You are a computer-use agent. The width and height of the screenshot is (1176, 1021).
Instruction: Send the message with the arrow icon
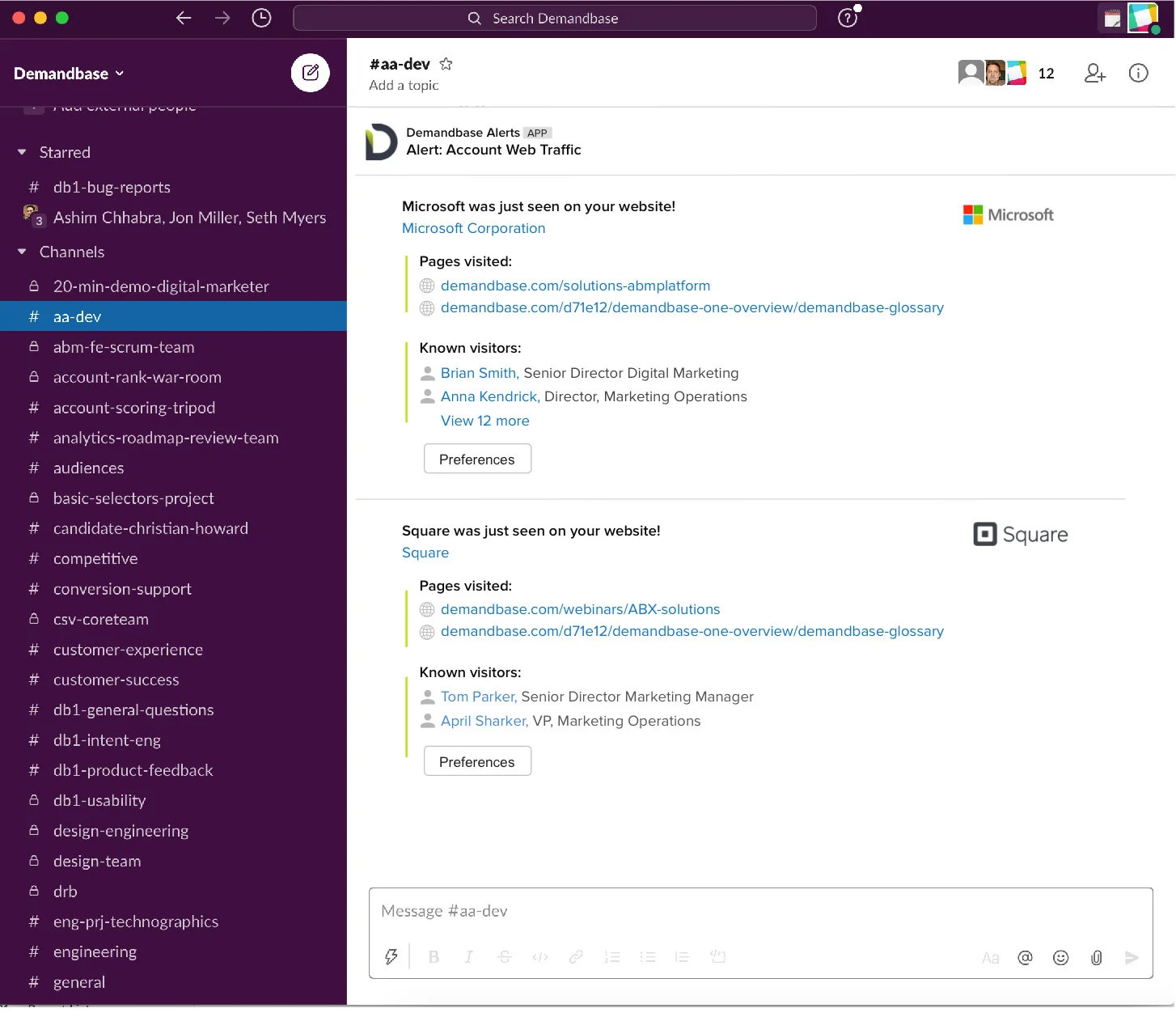click(x=1132, y=958)
